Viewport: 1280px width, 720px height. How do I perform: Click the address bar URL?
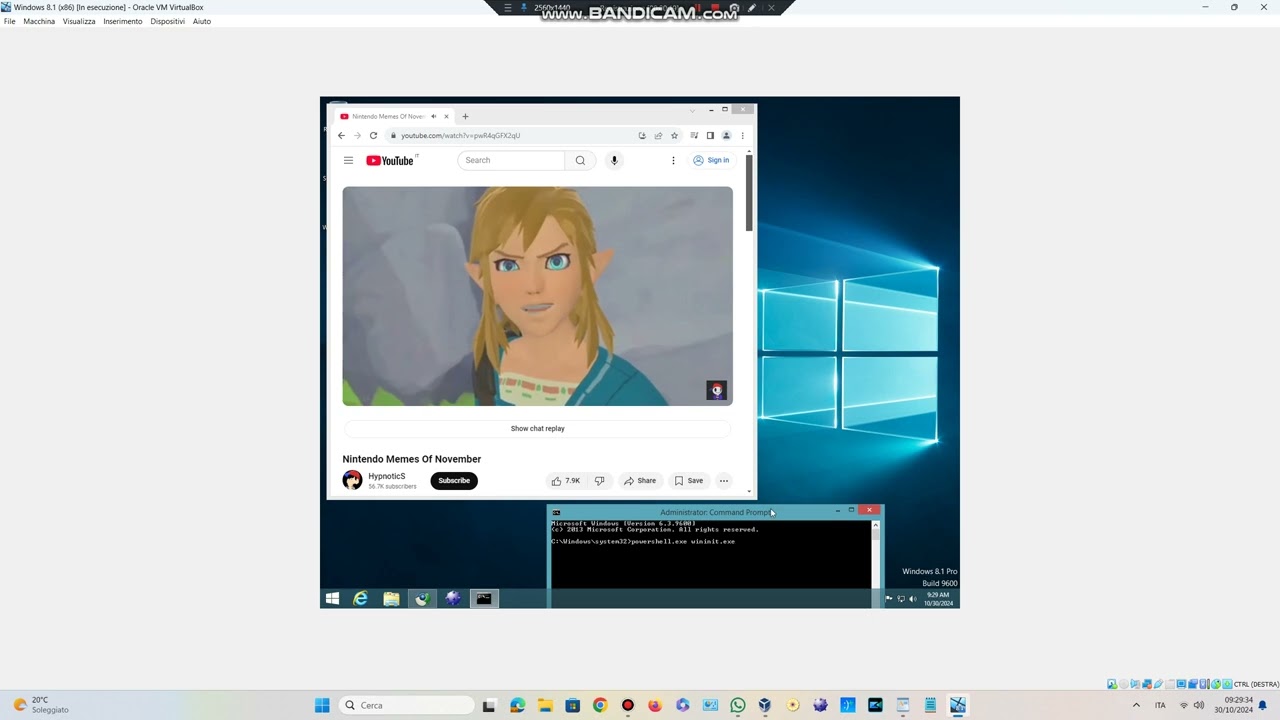coord(460,135)
